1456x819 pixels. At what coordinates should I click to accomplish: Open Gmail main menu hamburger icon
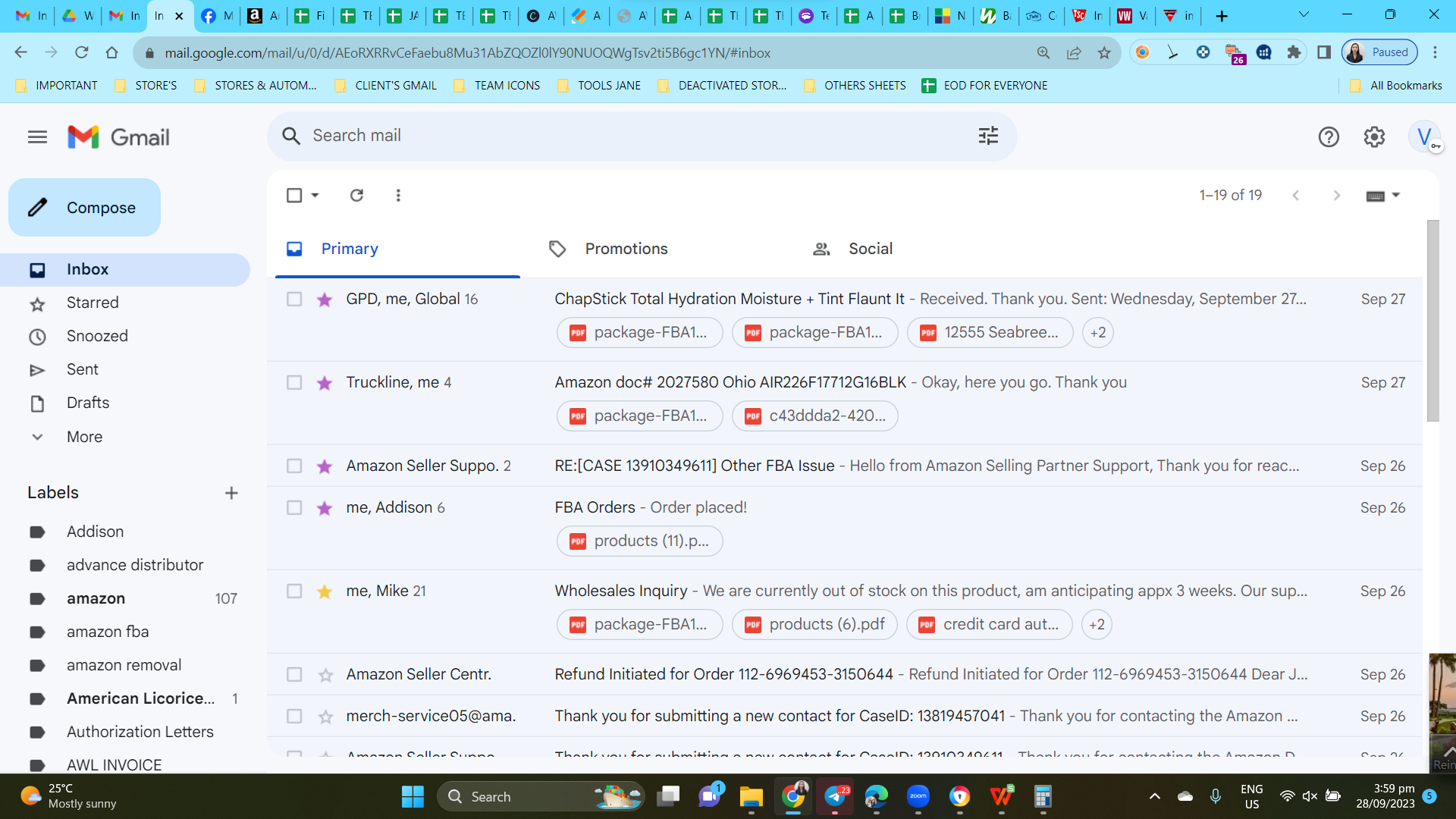click(37, 137)
